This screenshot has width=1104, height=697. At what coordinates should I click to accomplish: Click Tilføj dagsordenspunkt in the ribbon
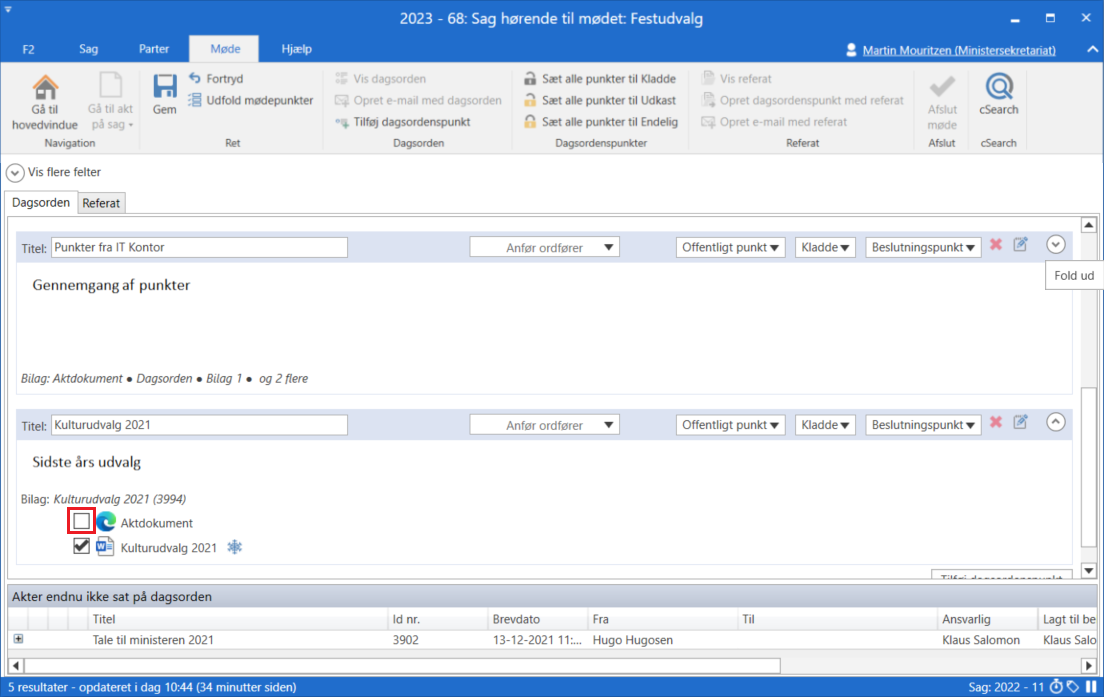tap(402, 122)
